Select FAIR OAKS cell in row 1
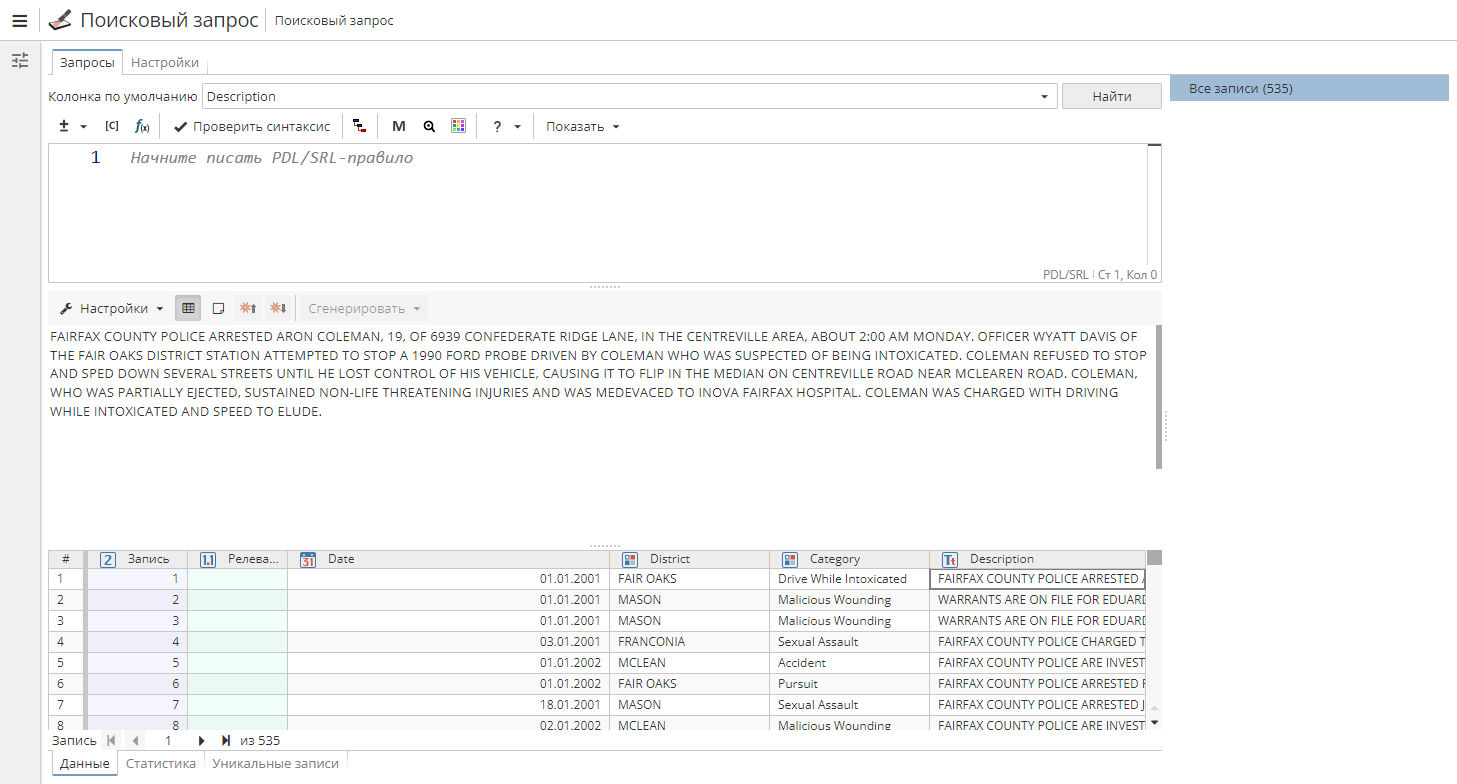Image resolution: width=1457 pixels, height=784 pixels. point(689,579)
